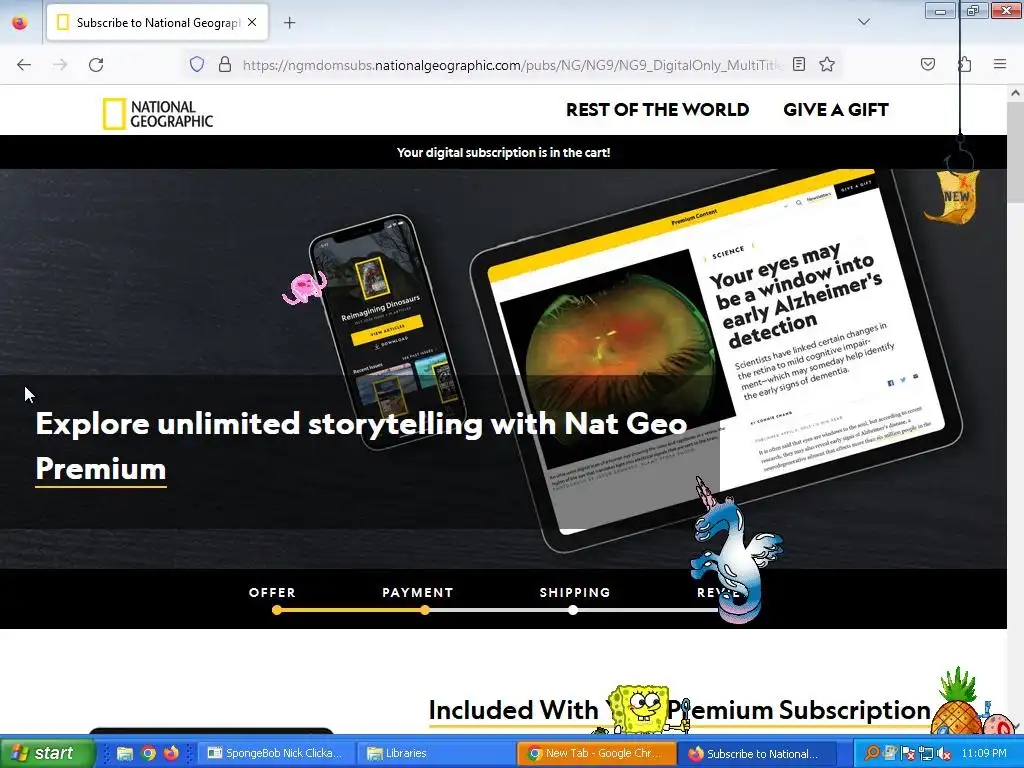Click the cart notice banner text
Viewport: 1024px width, 768px height.
[x=504, y=152]
